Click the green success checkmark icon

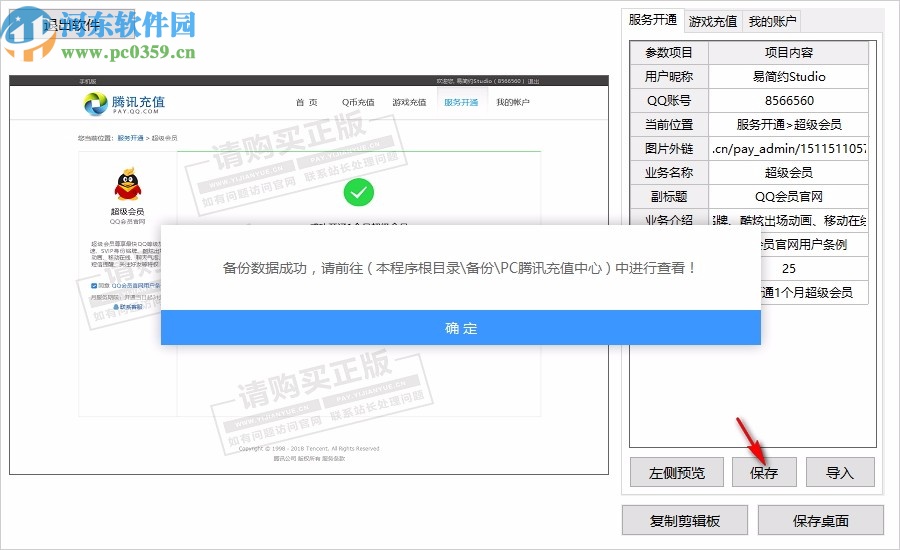[359, 192]
